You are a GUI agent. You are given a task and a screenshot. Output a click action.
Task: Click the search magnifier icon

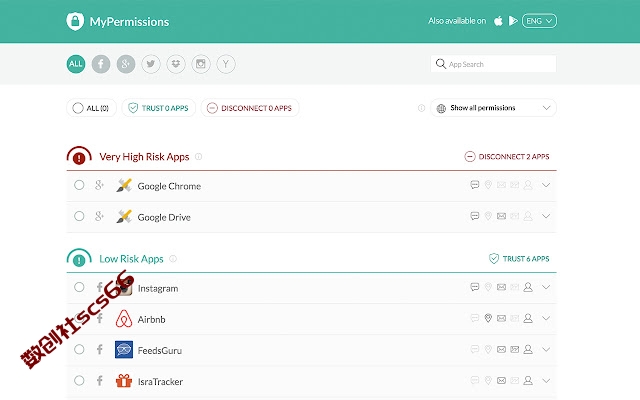pyautogui.click(x=440, y=64)
